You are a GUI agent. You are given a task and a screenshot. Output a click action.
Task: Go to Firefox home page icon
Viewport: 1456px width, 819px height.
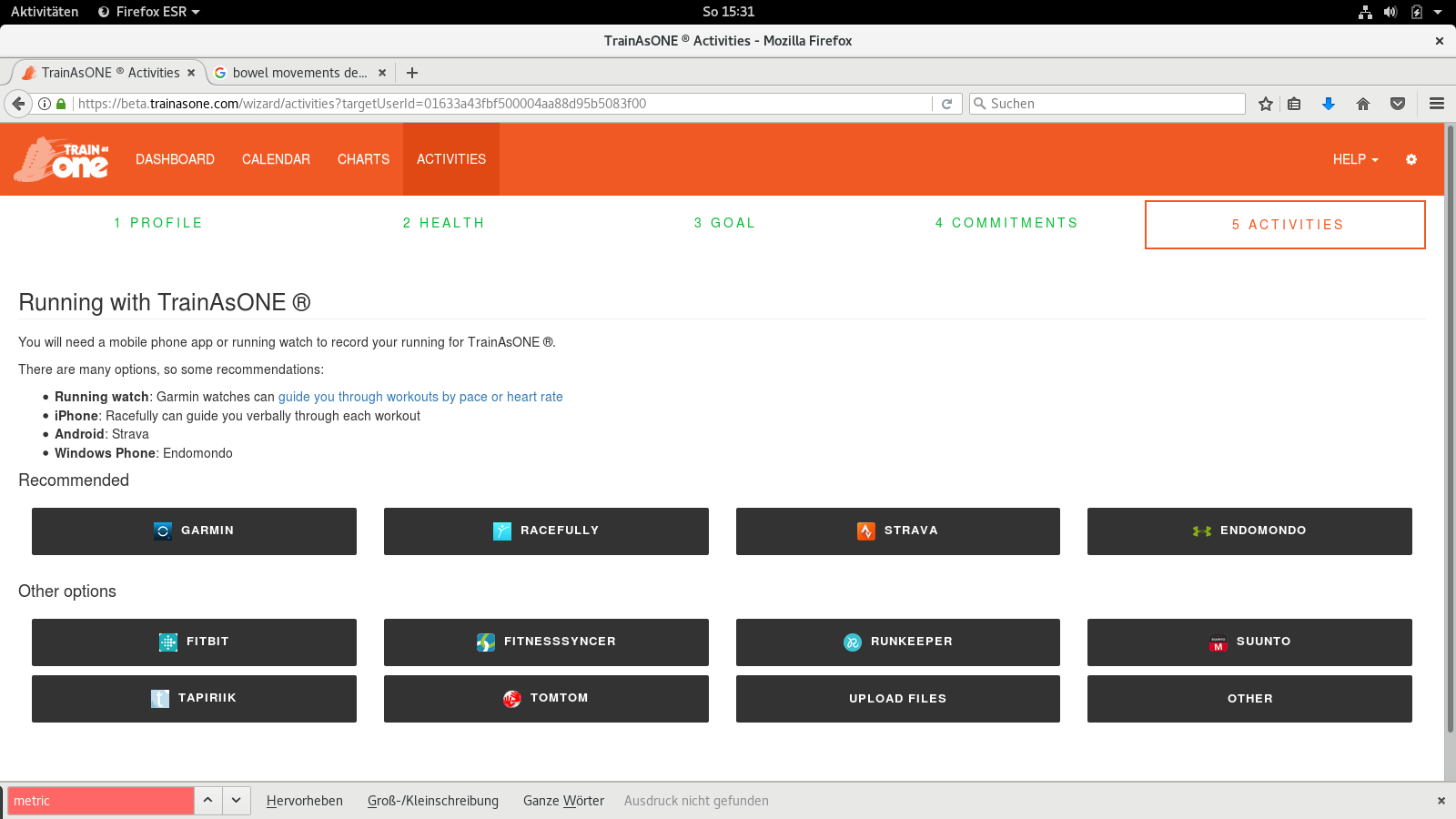pyautogui.click(x=1363, y=104)
